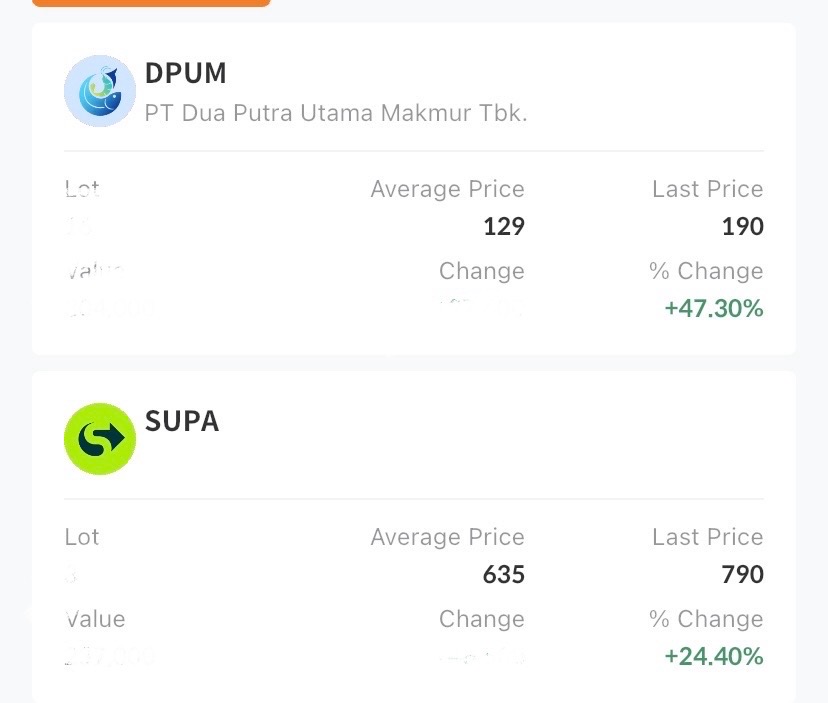The width and height of the screenshot is (828, 703).
Task: Click the Value label in SUPA card
Action: click(x=95, y=619)
